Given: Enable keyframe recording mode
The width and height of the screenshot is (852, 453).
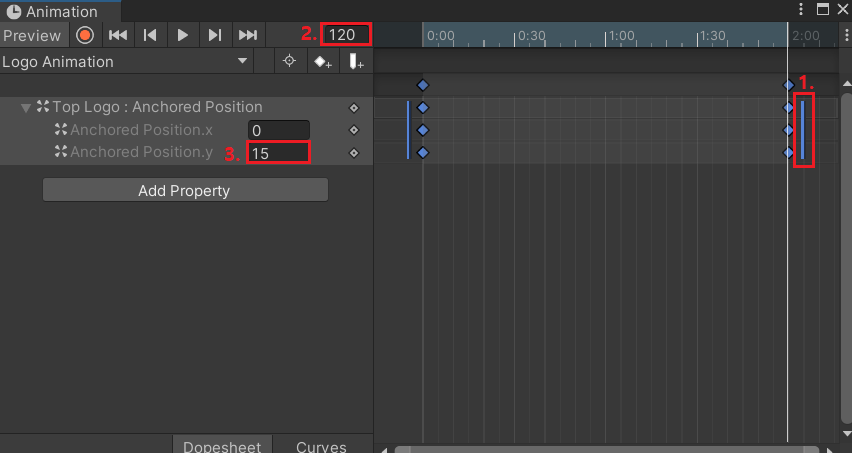Looking at the screenshot, I should tap(85, 35).
